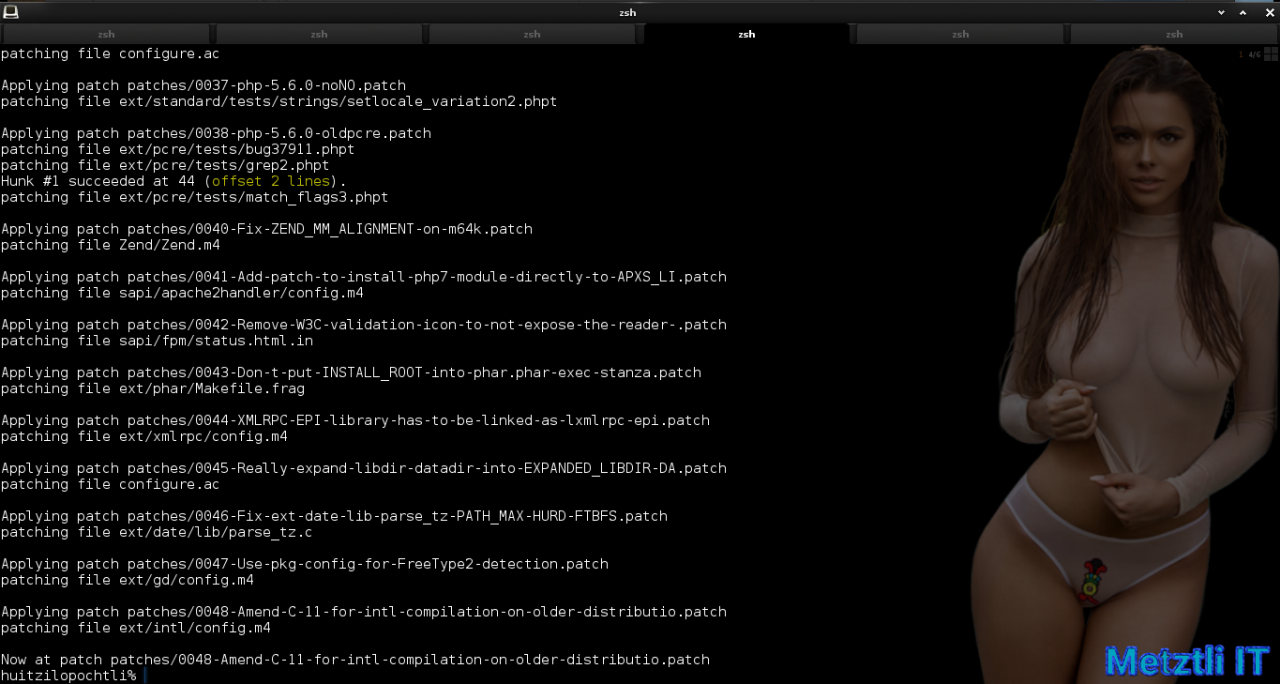Screen dimensions: 1280x684
Task: Click 'patching file sapi/fpm/status.html.in'
Action: pos(157,341)
